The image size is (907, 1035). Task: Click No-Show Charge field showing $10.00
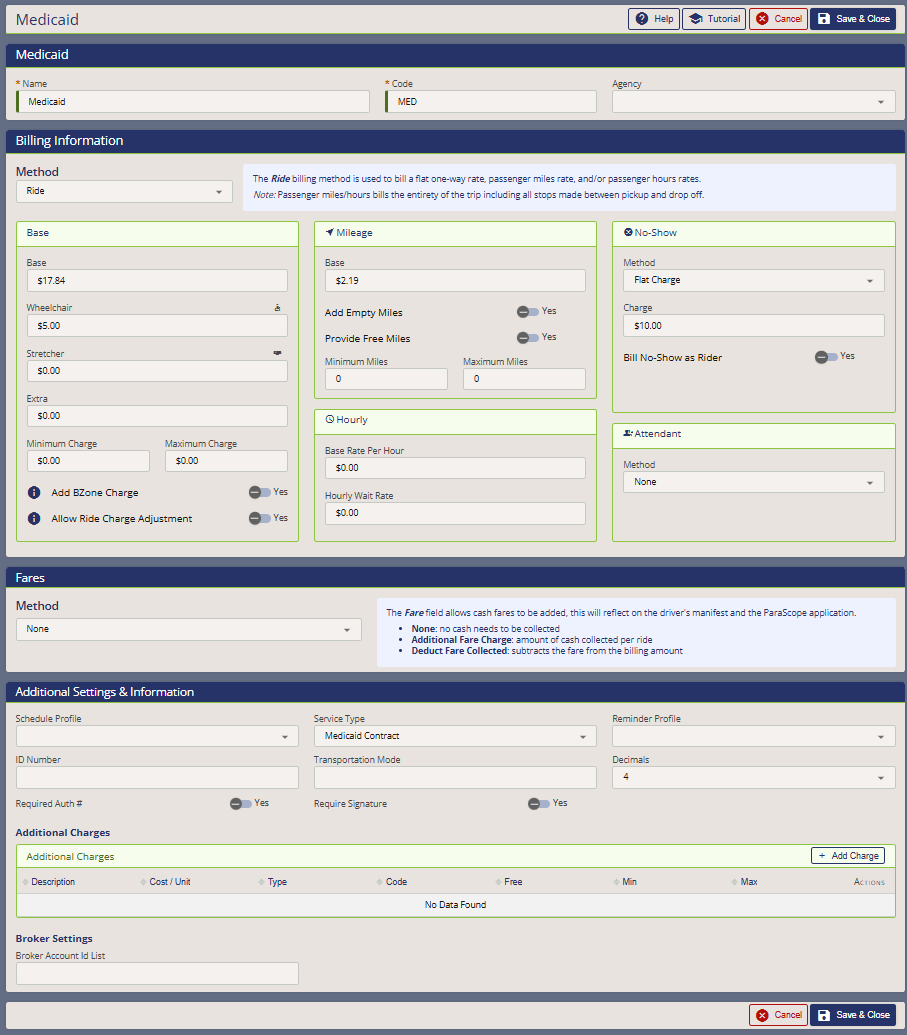[x=753, y=325]
